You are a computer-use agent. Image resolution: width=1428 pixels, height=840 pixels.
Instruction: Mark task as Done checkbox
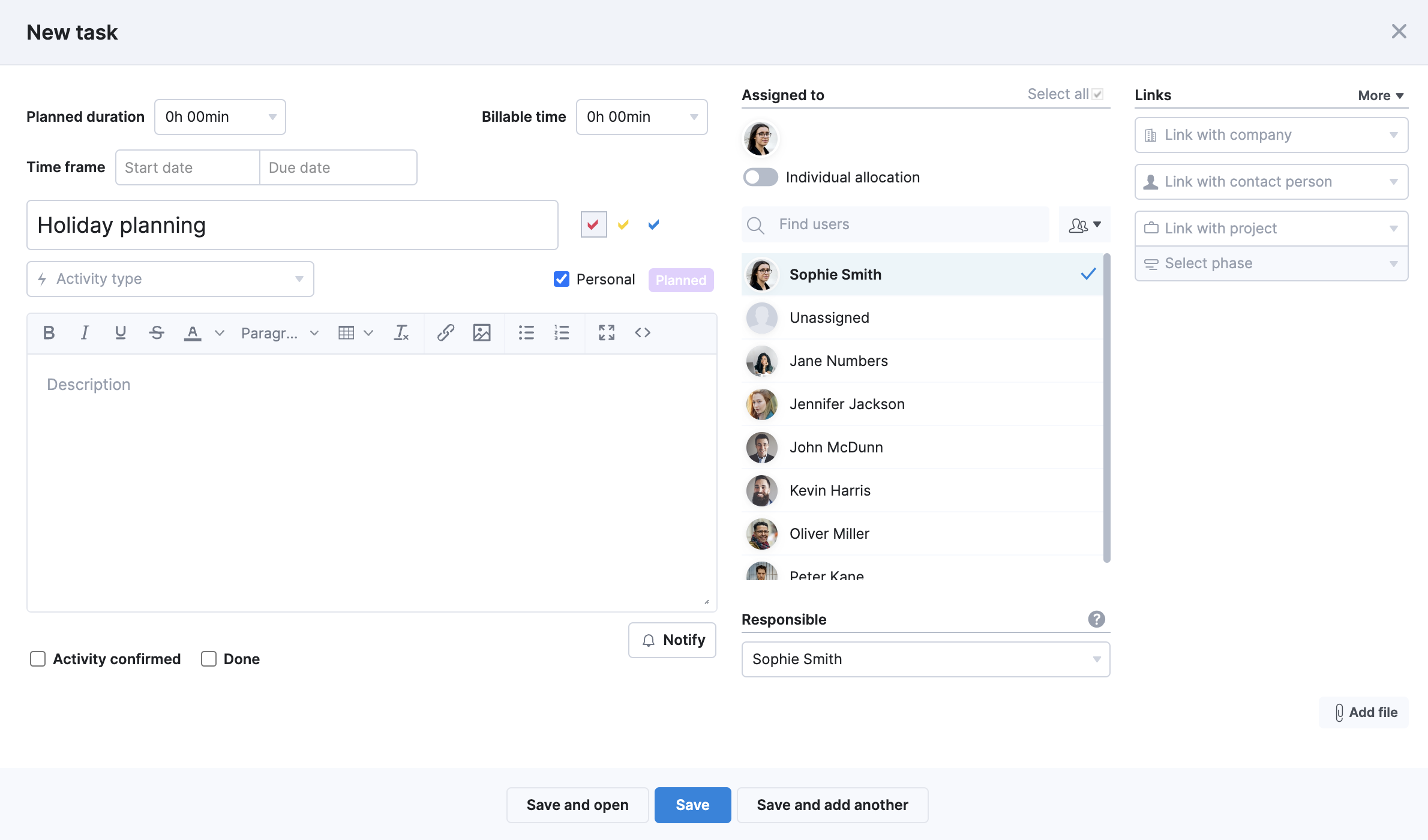point(209,659)
